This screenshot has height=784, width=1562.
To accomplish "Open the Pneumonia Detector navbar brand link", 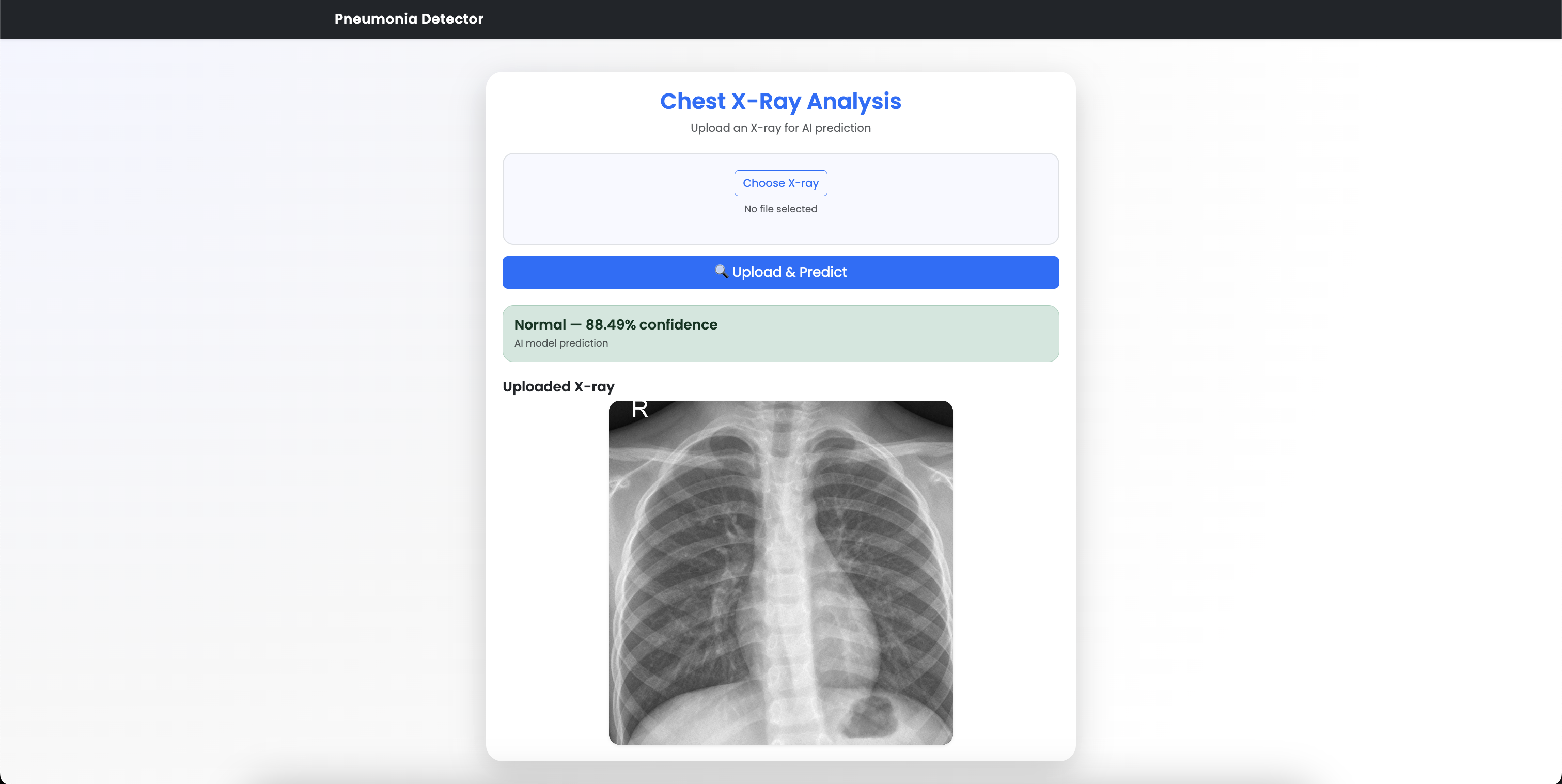I will click(409, 19).
